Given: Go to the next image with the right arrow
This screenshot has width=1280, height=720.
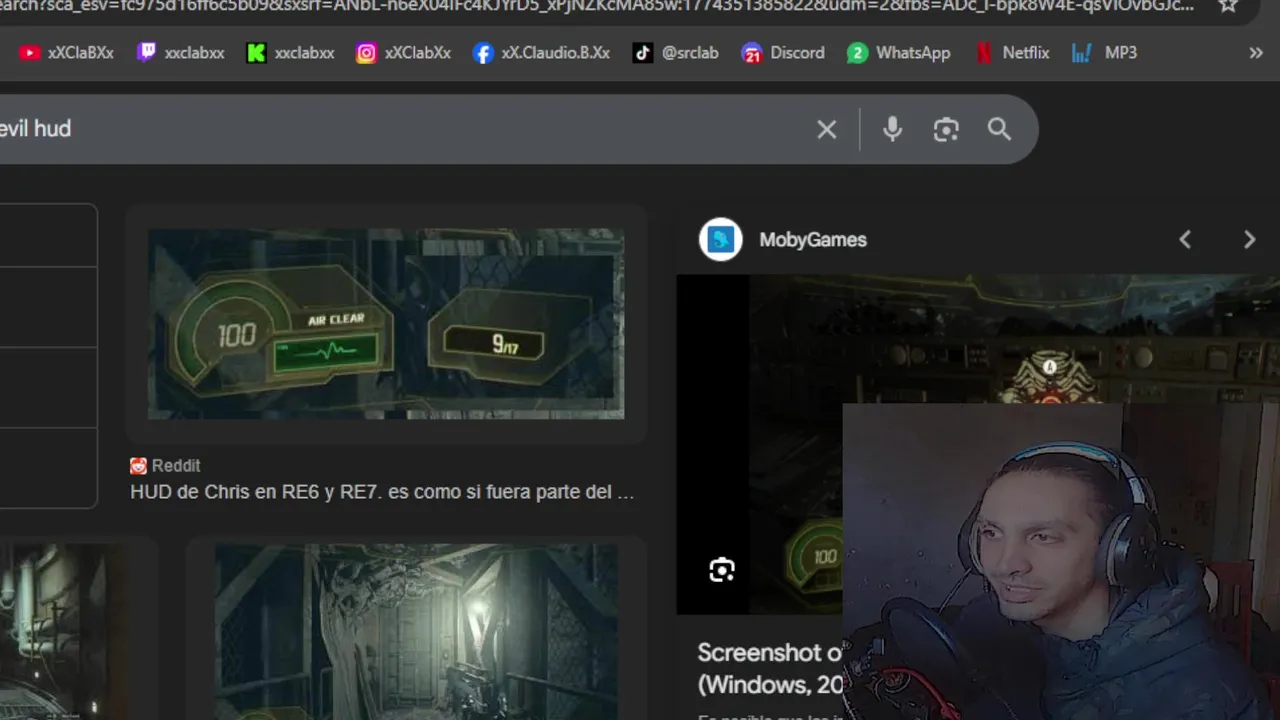Looking at the screenshot, I should click(1249, 239).
